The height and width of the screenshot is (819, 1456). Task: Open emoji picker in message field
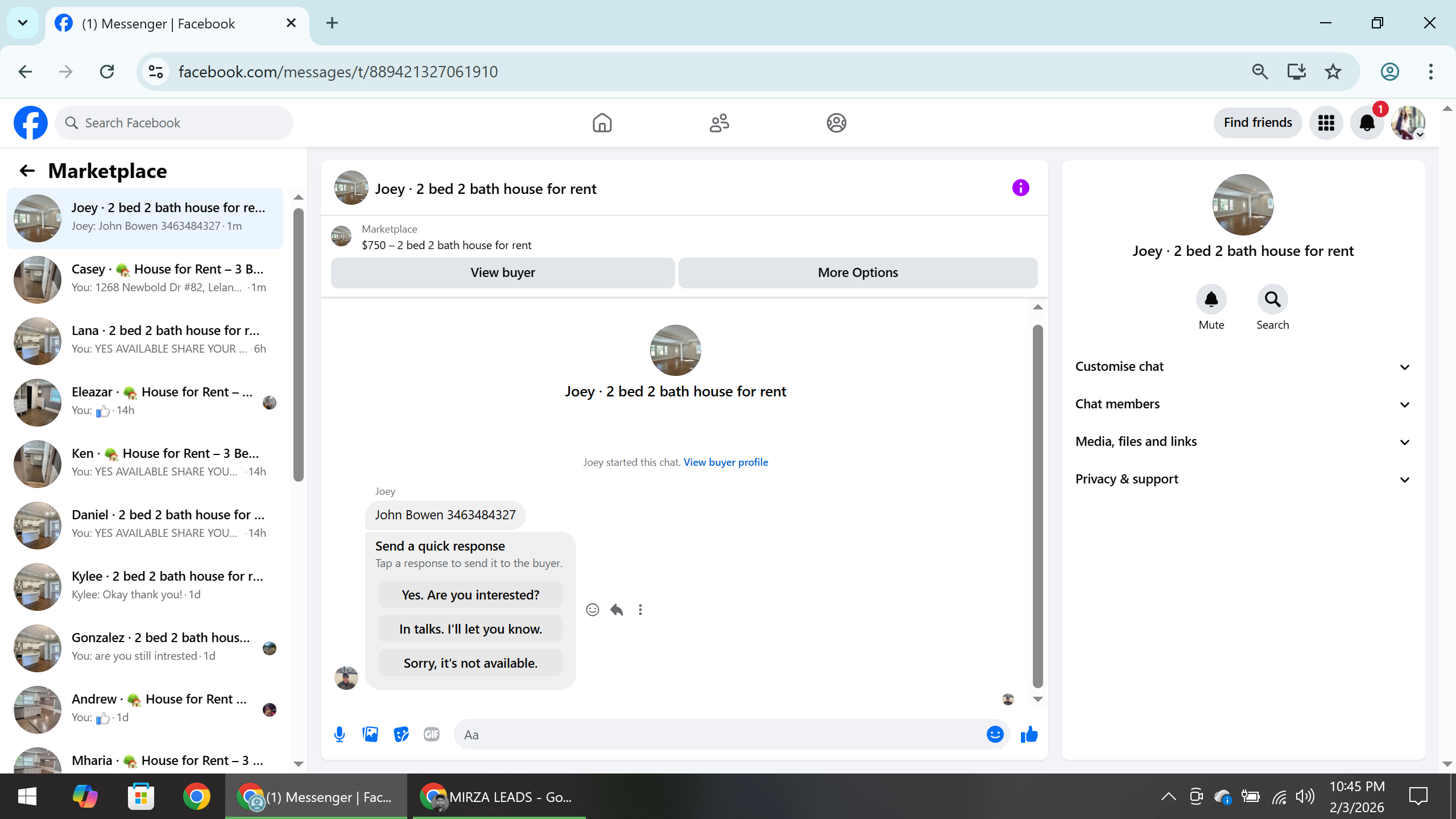[995, 734]
